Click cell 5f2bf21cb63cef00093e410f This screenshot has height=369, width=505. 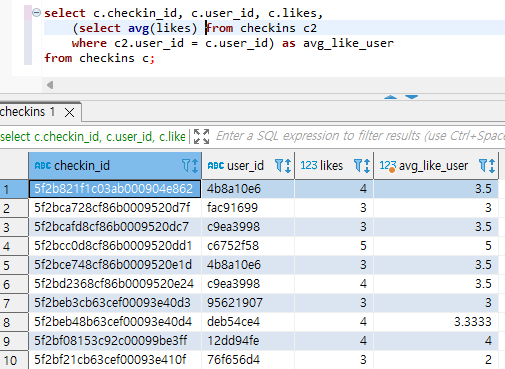115,360
